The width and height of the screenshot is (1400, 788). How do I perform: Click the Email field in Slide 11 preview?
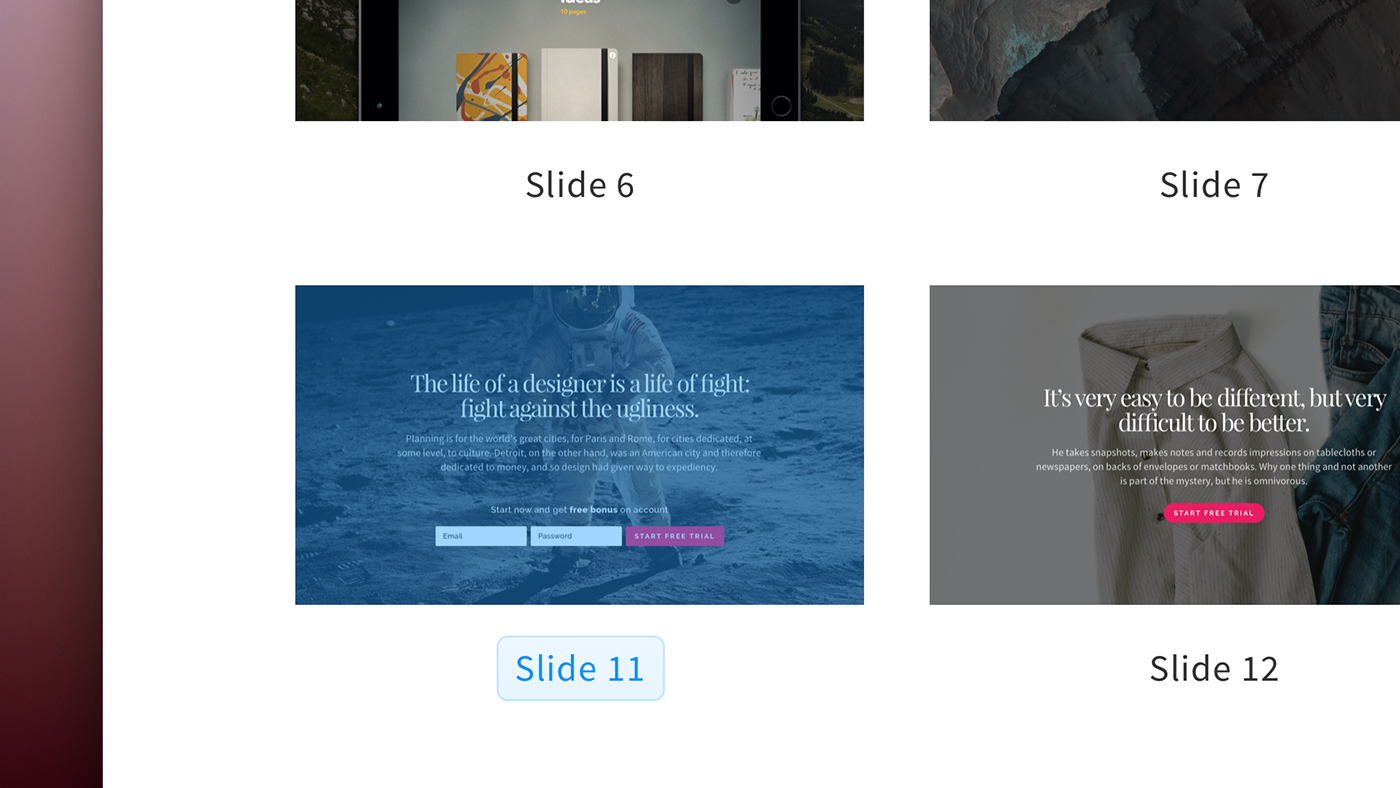click(481, 536)
